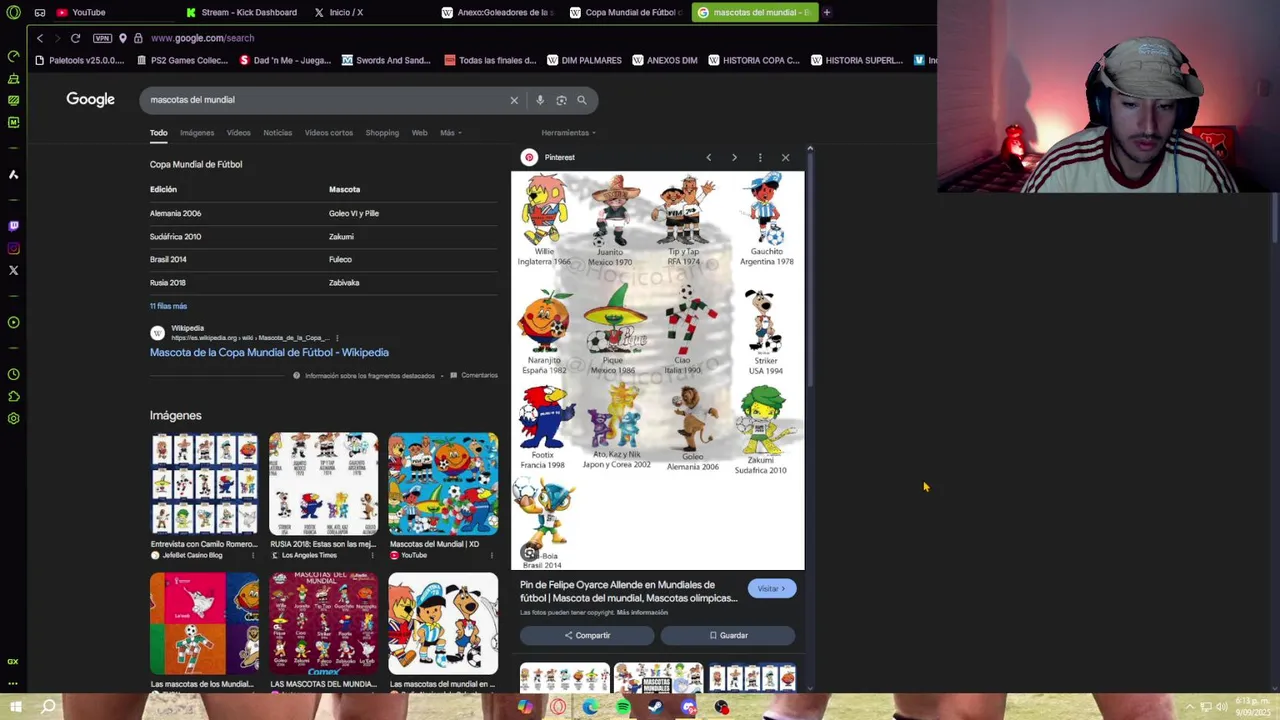This screenshot has width=1280, height=720.
Task: Open Opera browser taskbar icon
Action: pos(558,708)
